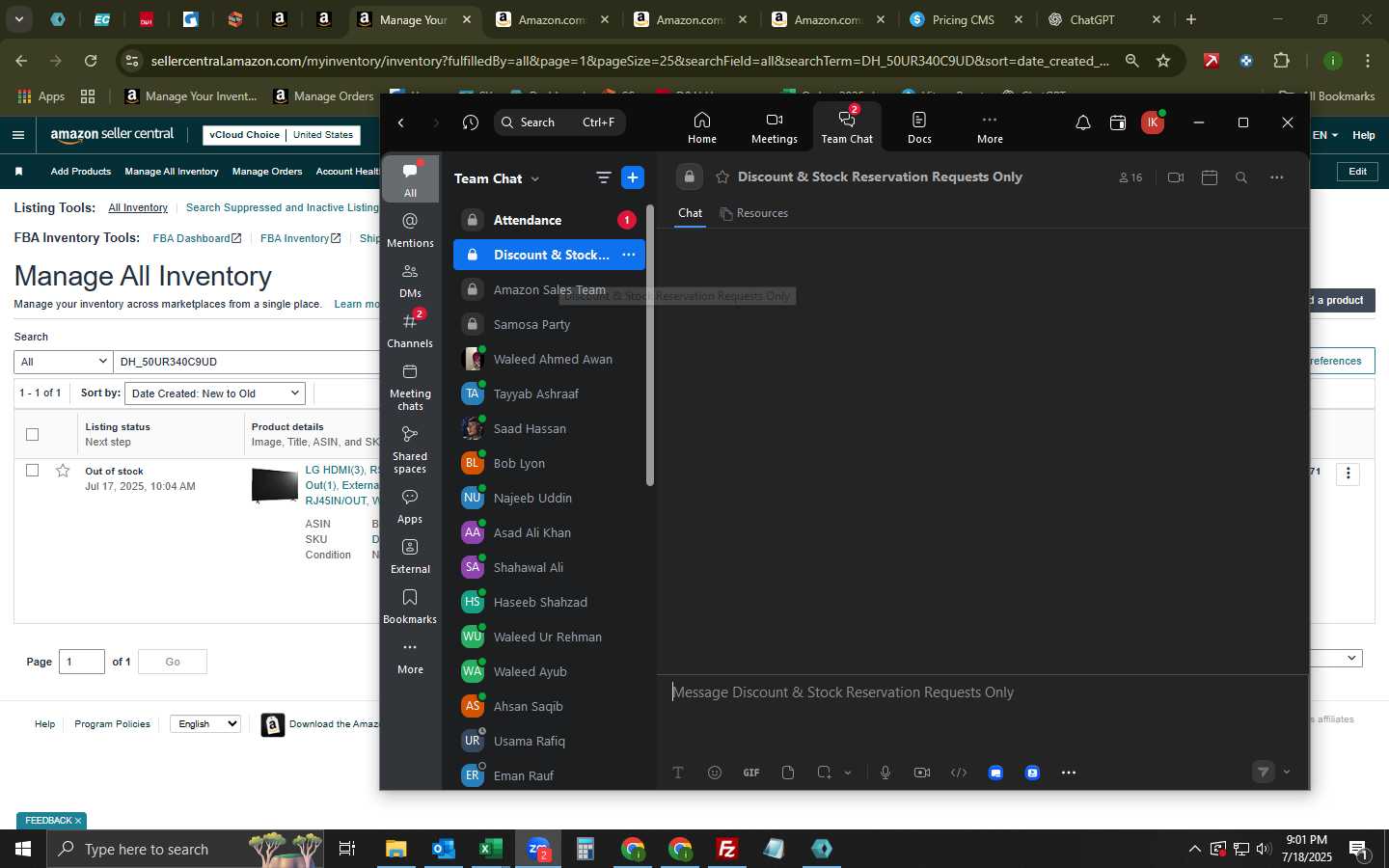1389x868 pixels.
Task: Open English language dropdown in footer
Action: tap(204, 723)
